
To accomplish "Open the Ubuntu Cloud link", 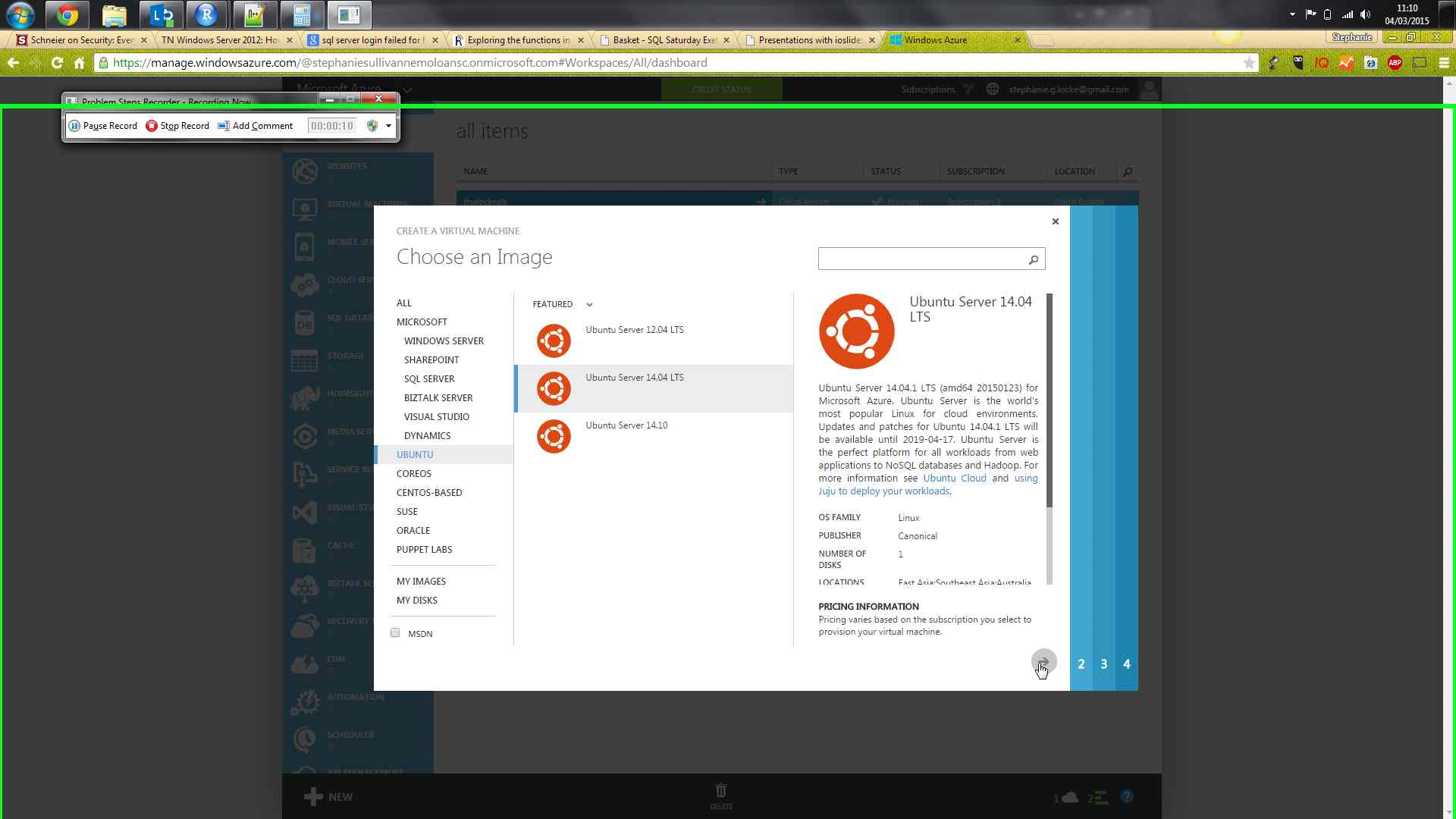I will click(x=954, y=479).
